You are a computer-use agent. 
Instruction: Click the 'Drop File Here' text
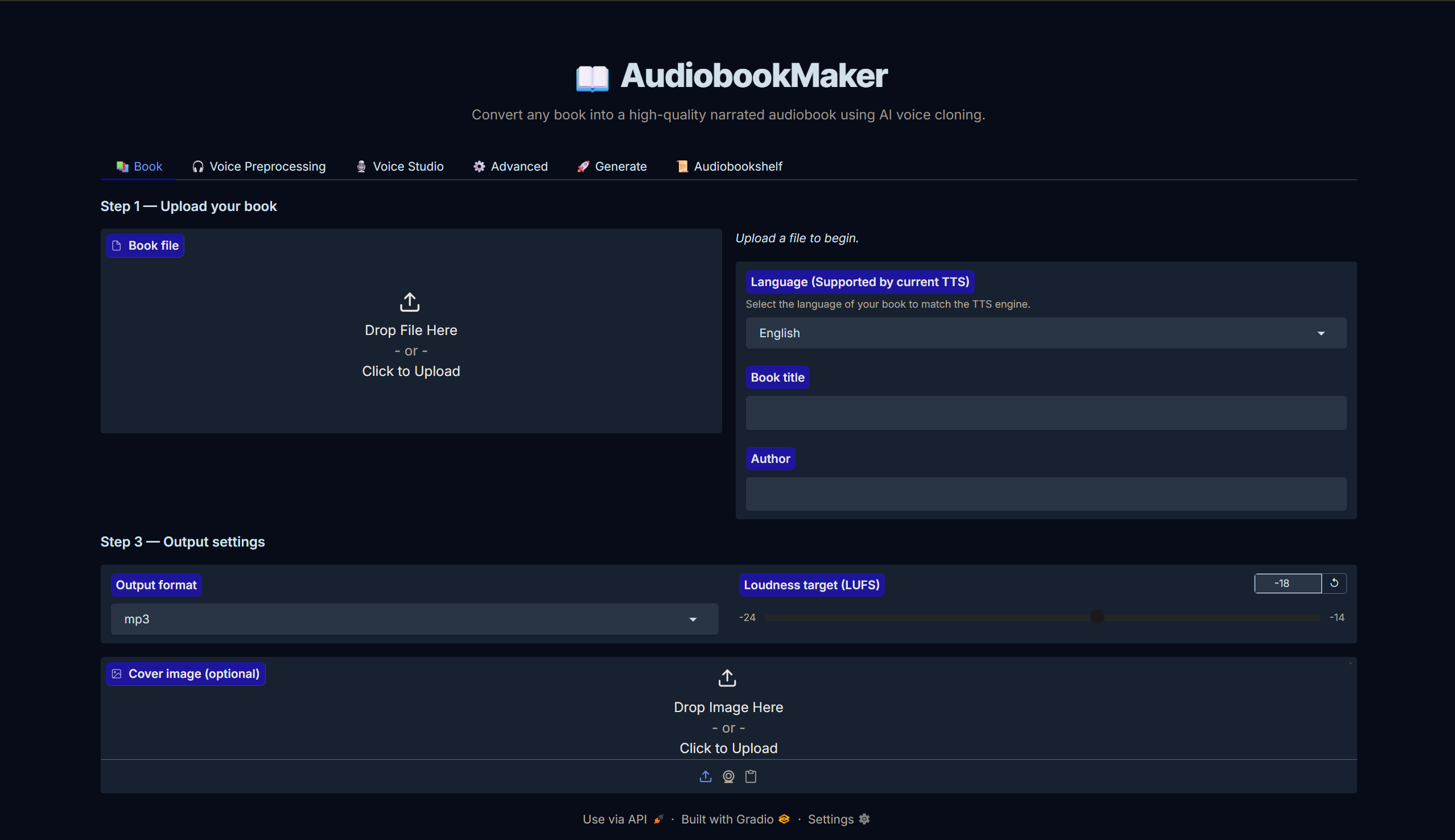(411, 330)
